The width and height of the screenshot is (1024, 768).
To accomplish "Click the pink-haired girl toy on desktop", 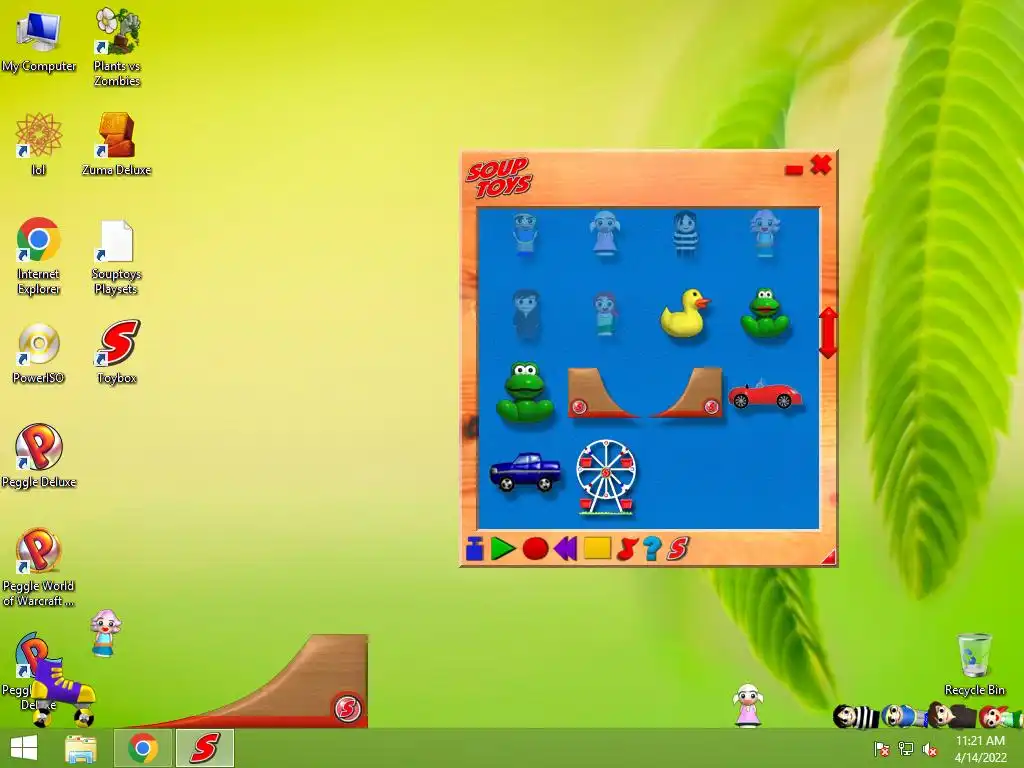I will (105, 633).
